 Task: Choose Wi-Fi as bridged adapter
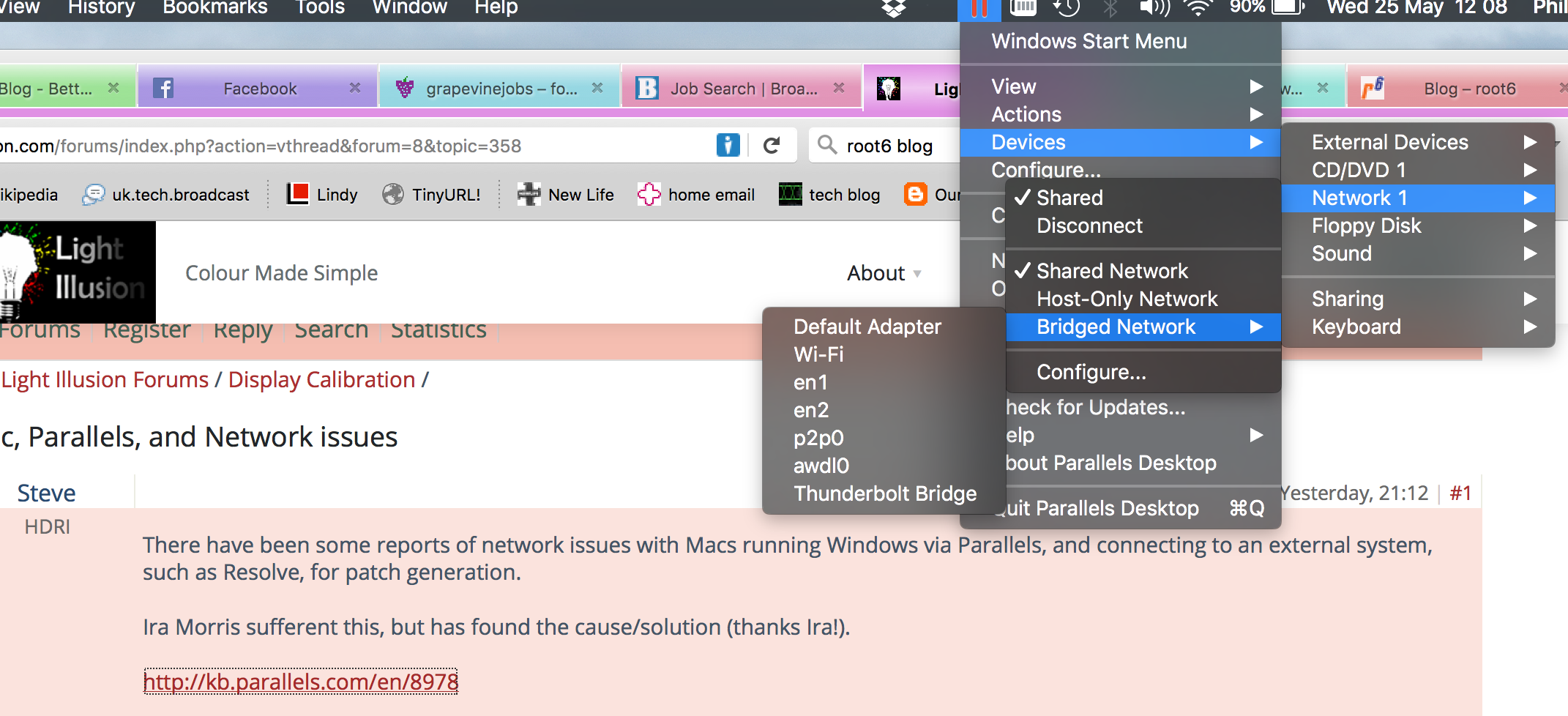(884, 354)
